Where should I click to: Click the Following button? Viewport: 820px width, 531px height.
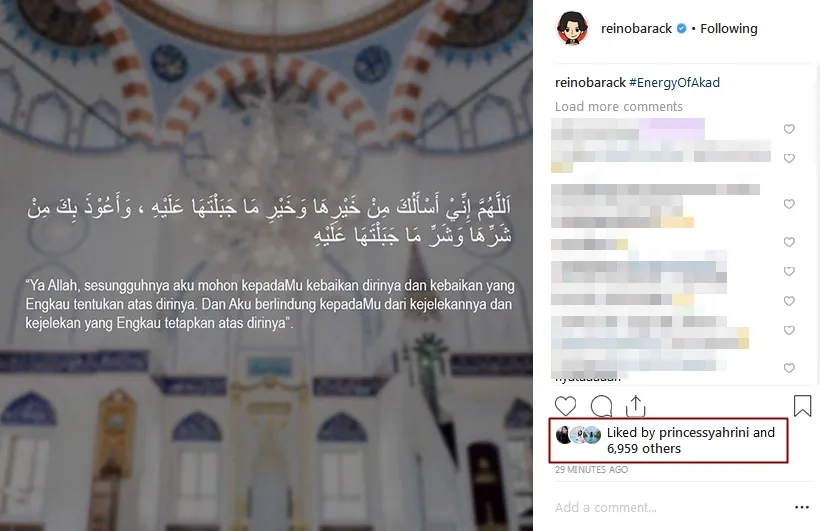[728, 29]
